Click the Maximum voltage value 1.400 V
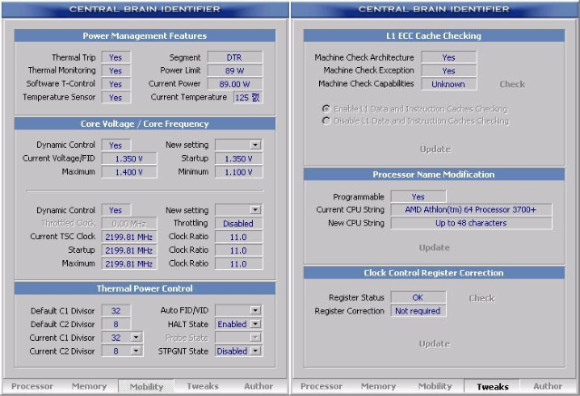The width and height of the screenshot is (580, 396). pyautogui.click(x=129, y=172)
